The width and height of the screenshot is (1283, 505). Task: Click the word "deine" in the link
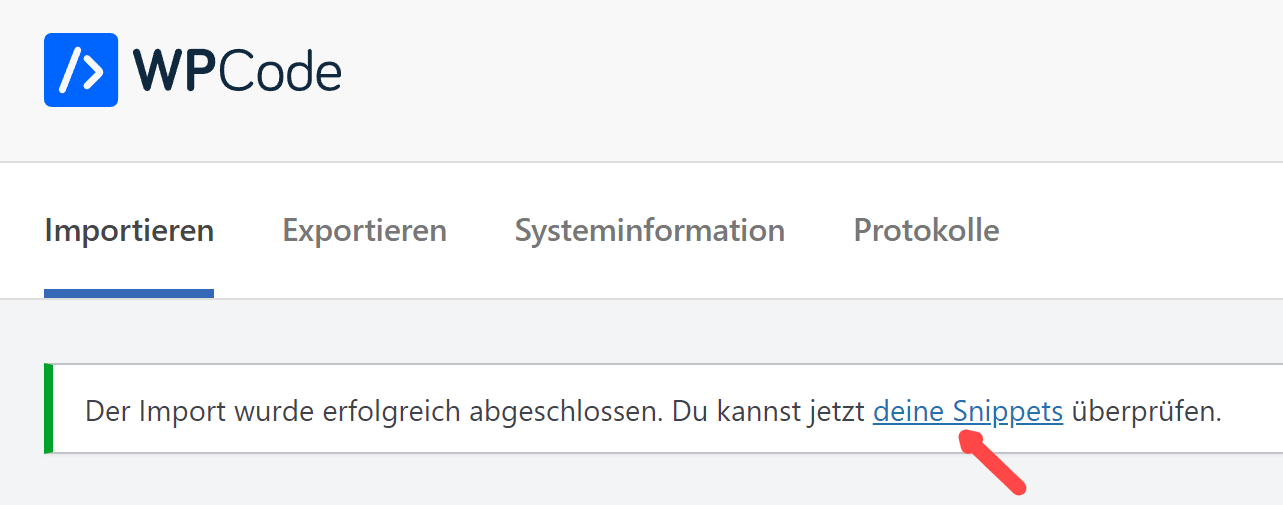[908, 412]
